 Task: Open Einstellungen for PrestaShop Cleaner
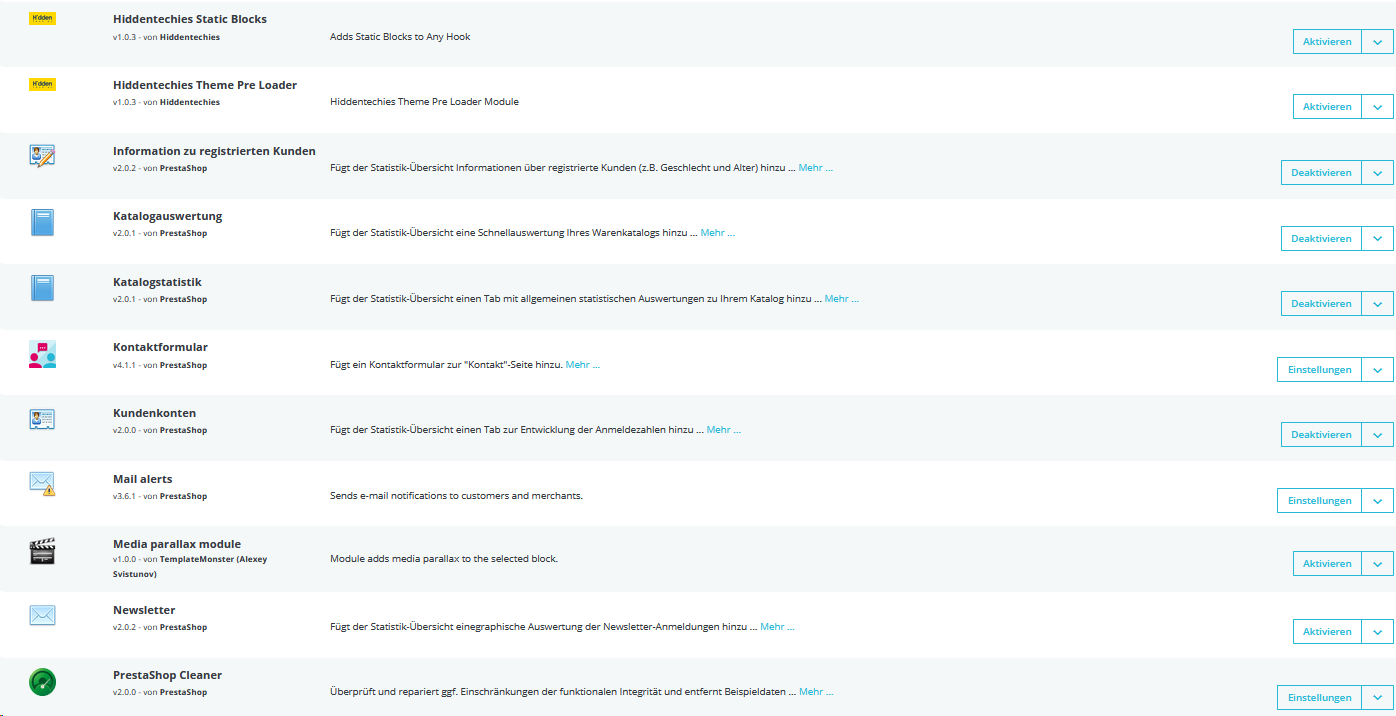pos(1319,698)
